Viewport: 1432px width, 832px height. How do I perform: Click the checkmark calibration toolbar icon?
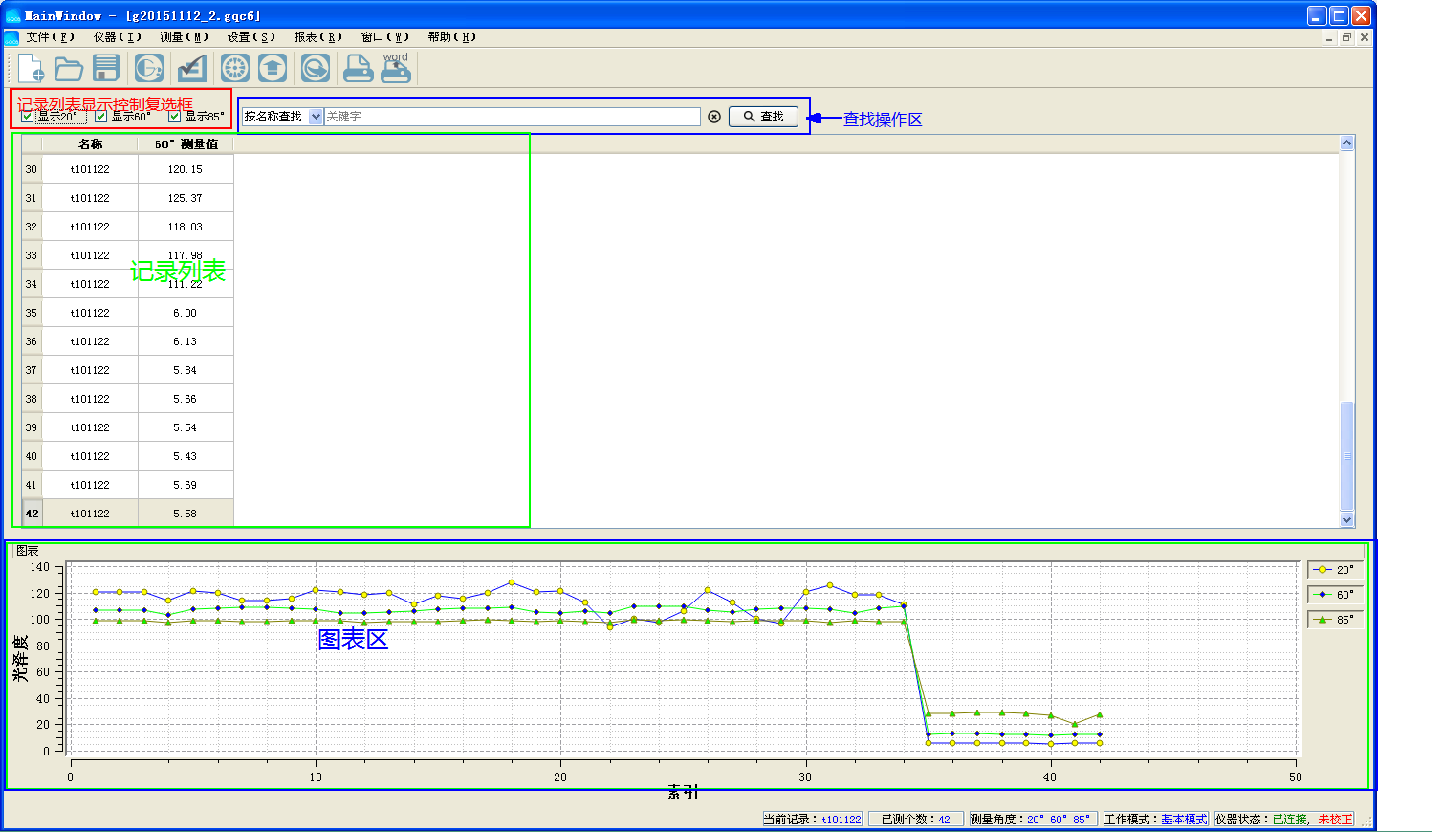191,68
